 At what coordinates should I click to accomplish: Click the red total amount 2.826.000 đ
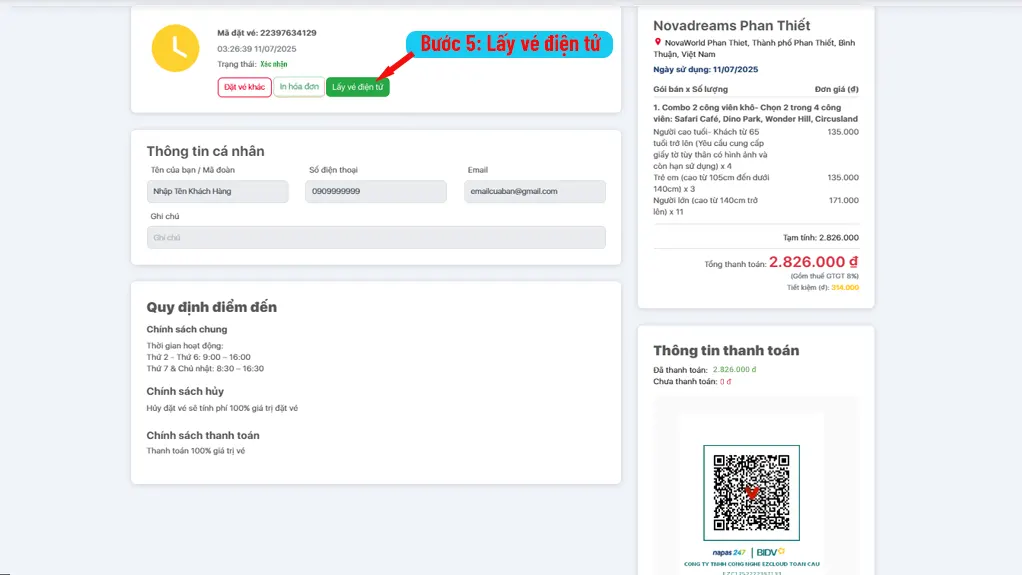coord(813,262)
